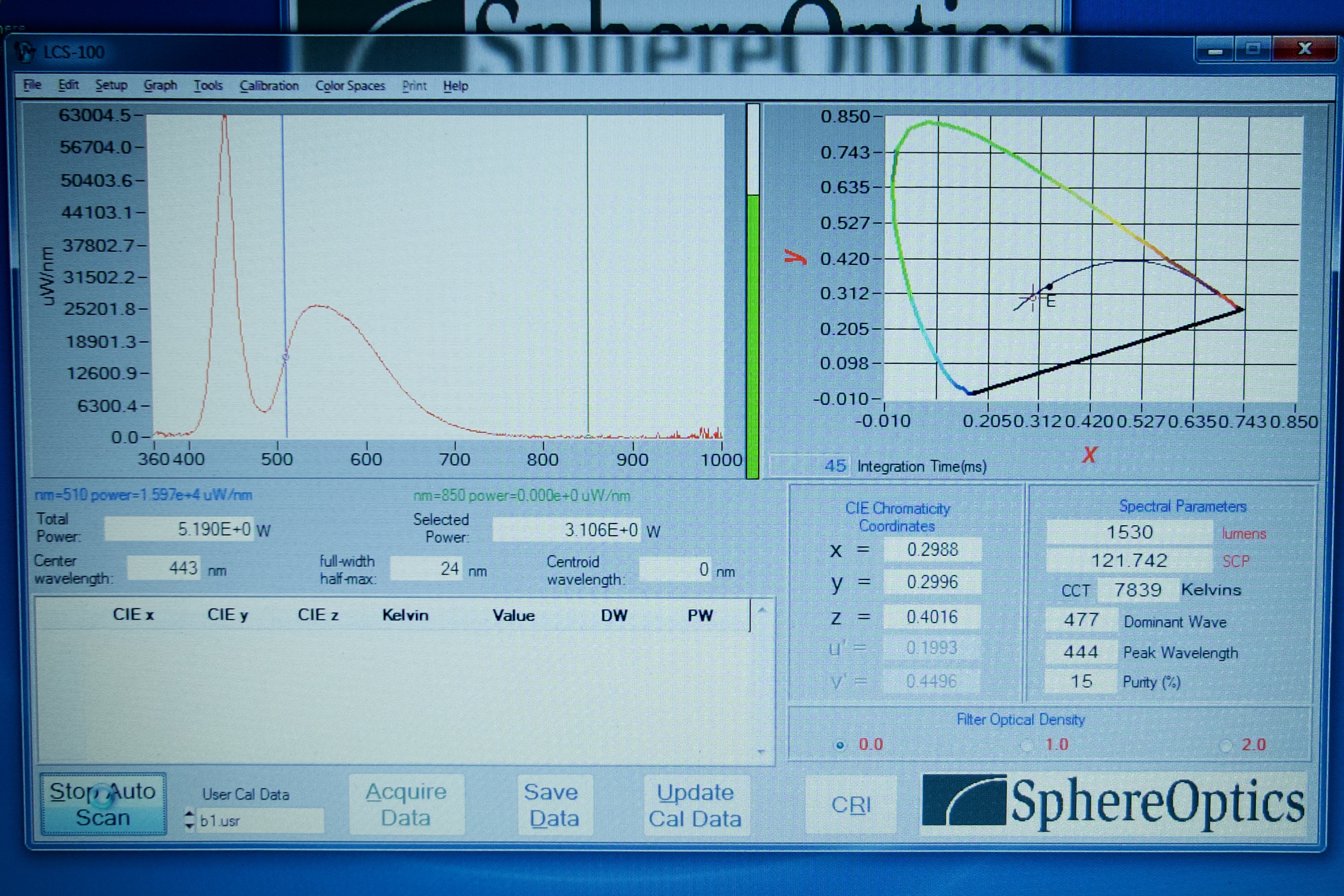The height and width of the screenshot is (896, 1344).
Task: Click the Integration Time input field
Action: point(809,466)
